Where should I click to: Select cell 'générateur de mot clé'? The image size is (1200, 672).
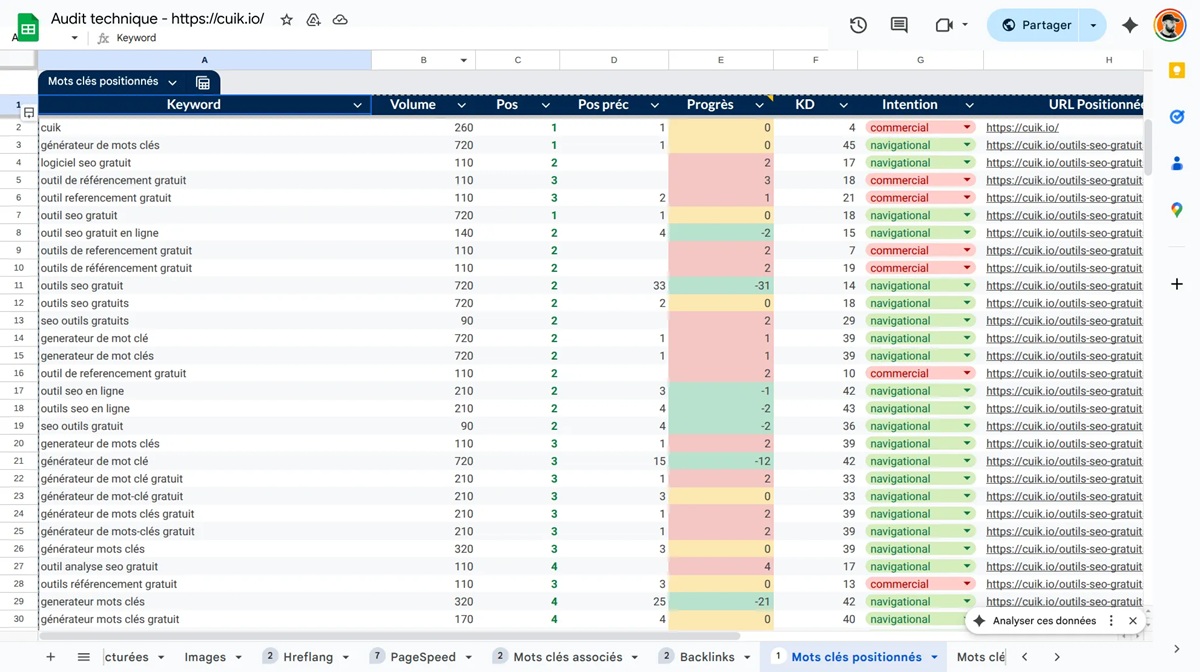click(204, 462)
